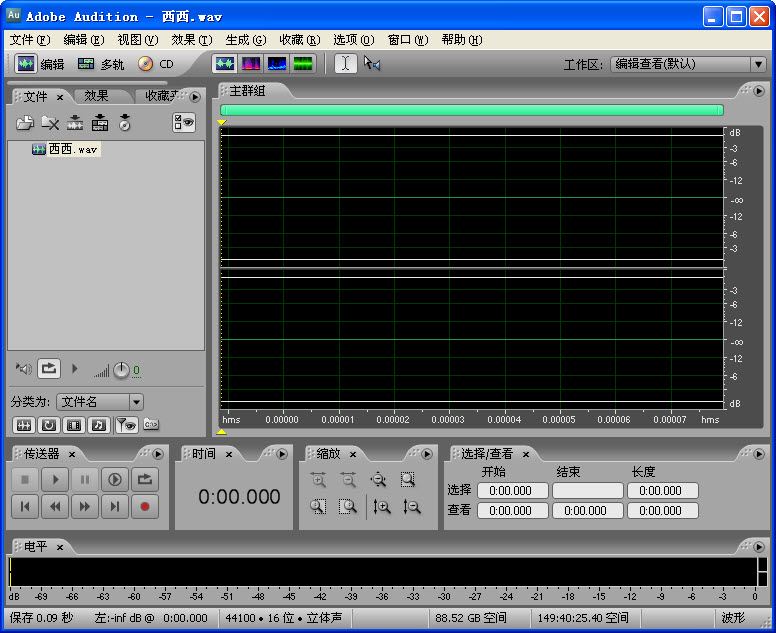
Task: Open file panel options arrow menu
Action: (195, 97)
